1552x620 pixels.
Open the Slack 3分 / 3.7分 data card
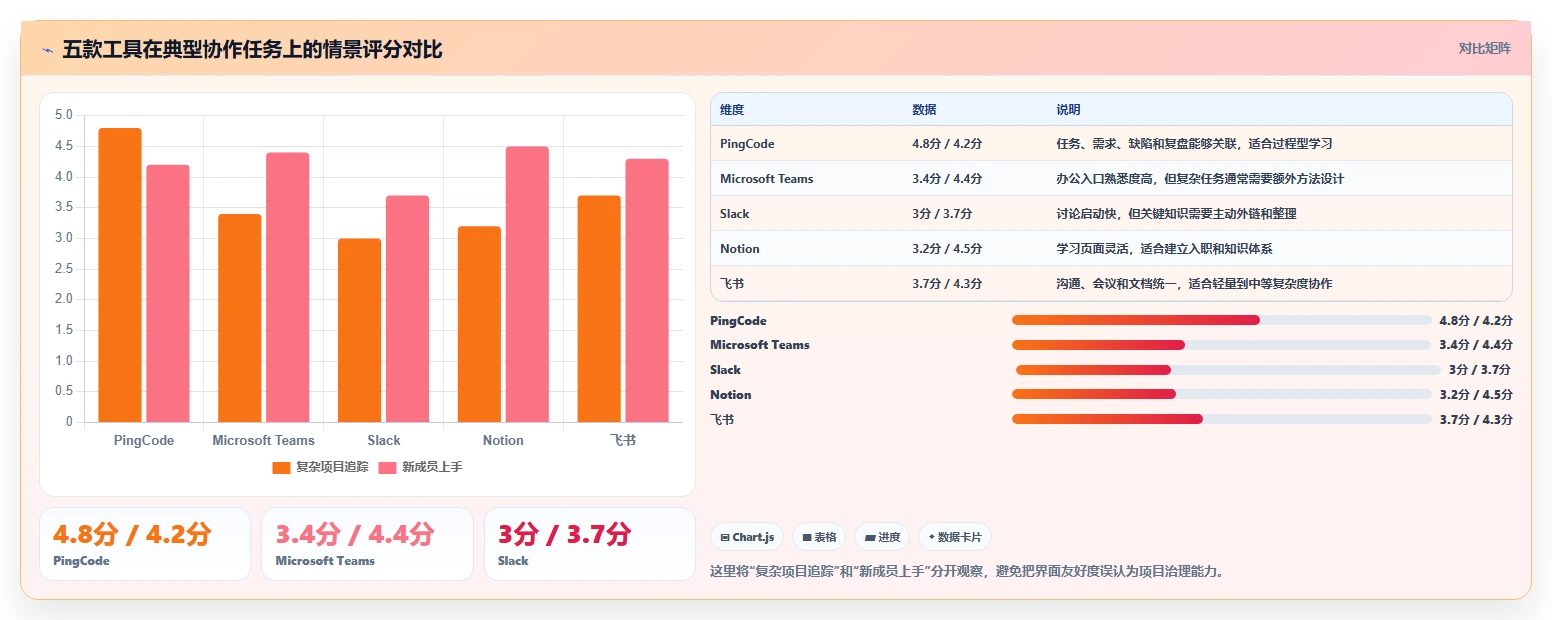[x=590, y=544]
